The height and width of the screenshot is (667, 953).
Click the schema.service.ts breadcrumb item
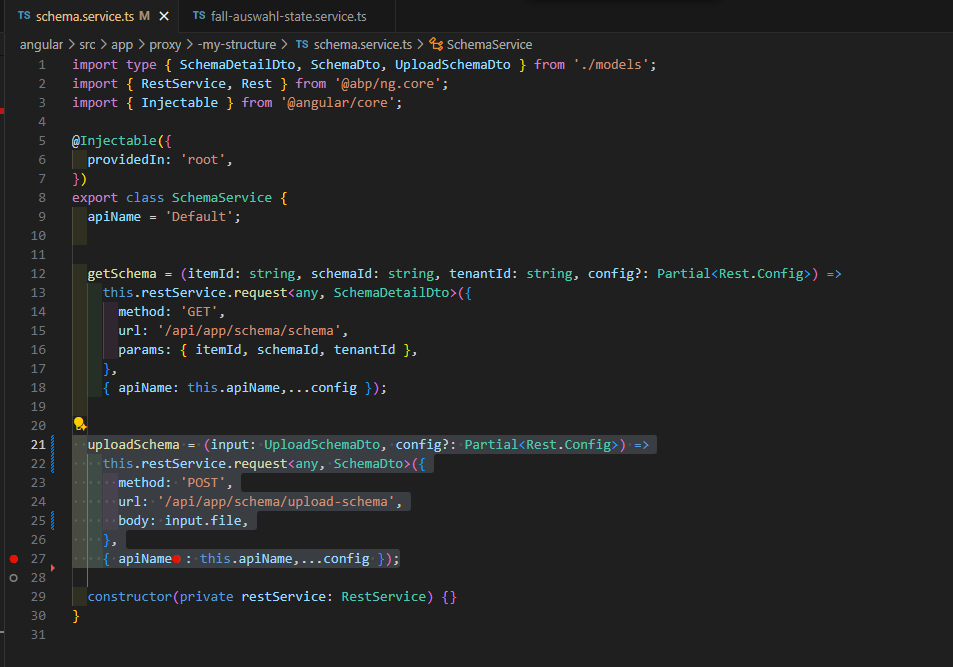(x=362, y=45)
